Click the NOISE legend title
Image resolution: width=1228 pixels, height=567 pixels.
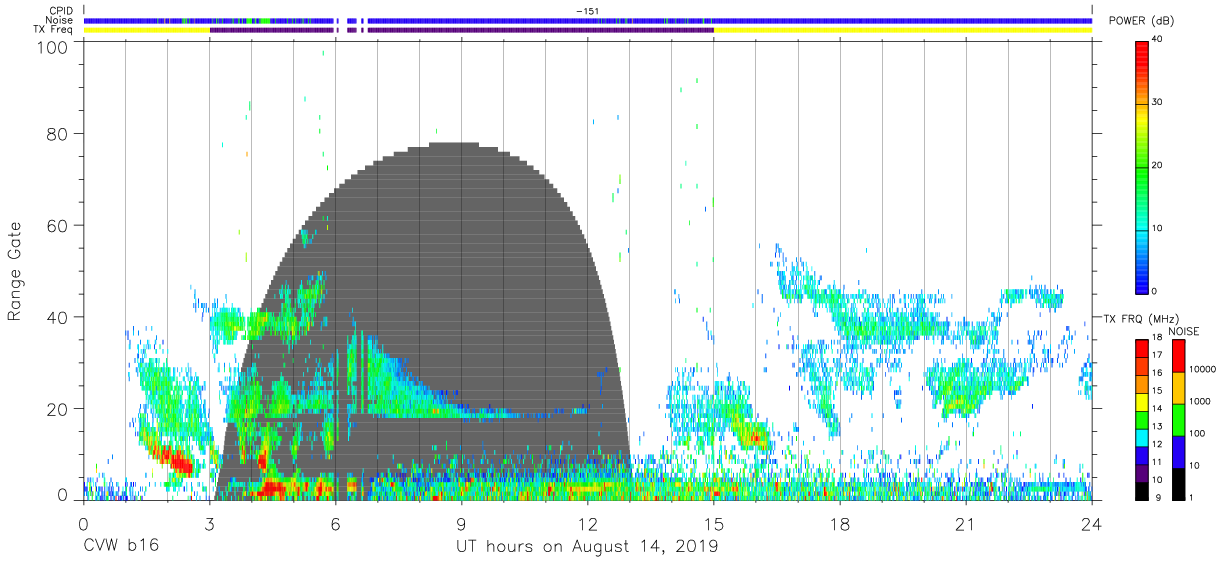pyautogui.click(x=1182, y=331)
